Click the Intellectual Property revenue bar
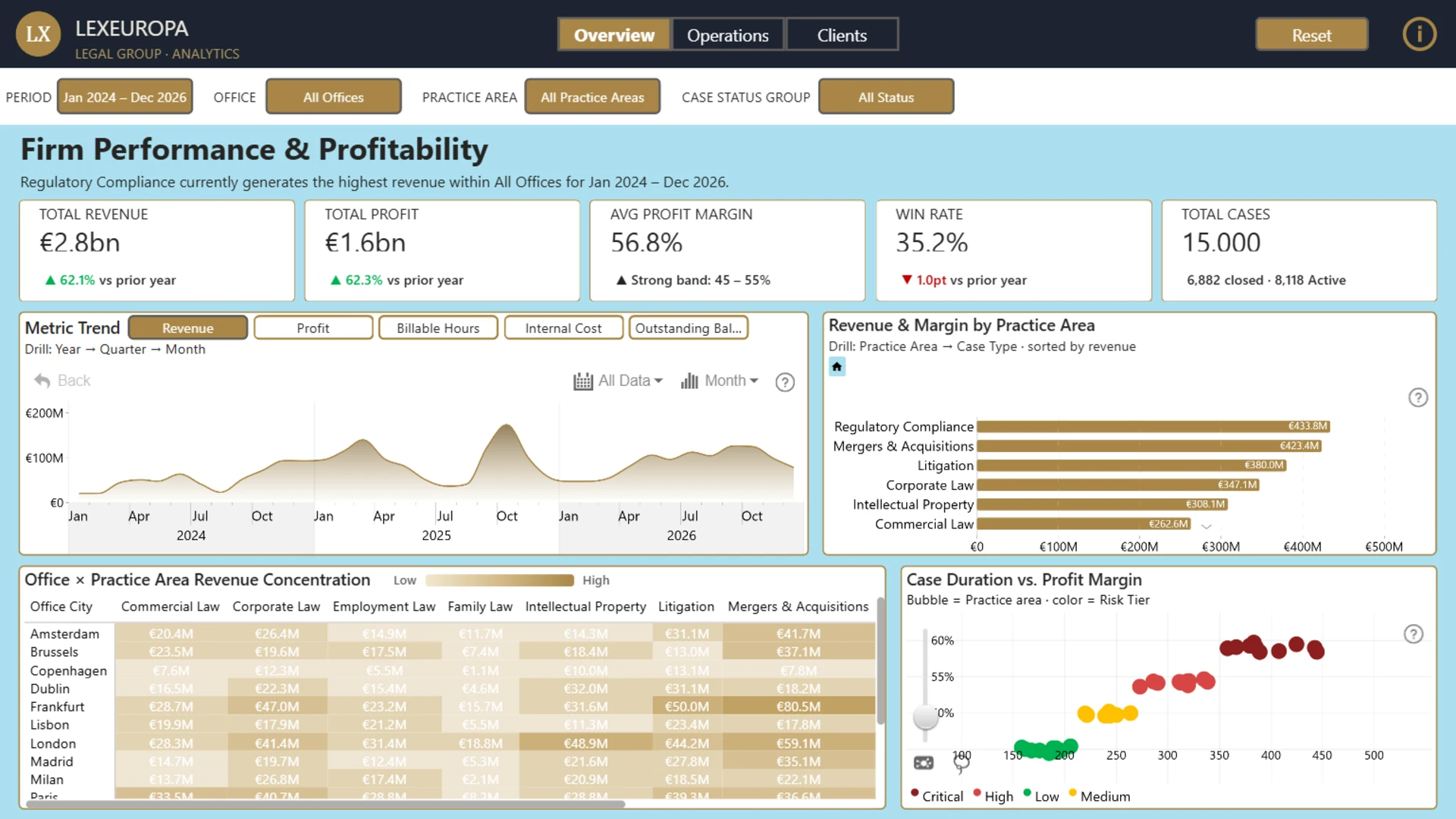This screenshot has width=1456, height=819. click(x=1102, y=504)
